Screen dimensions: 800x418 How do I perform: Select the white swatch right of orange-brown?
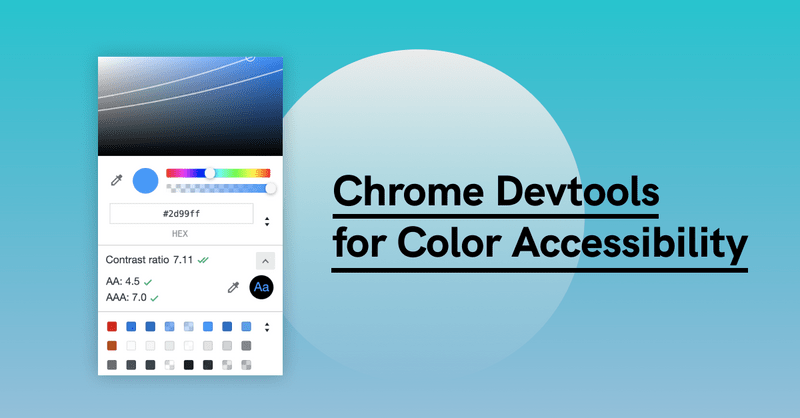tap(131, 346)
